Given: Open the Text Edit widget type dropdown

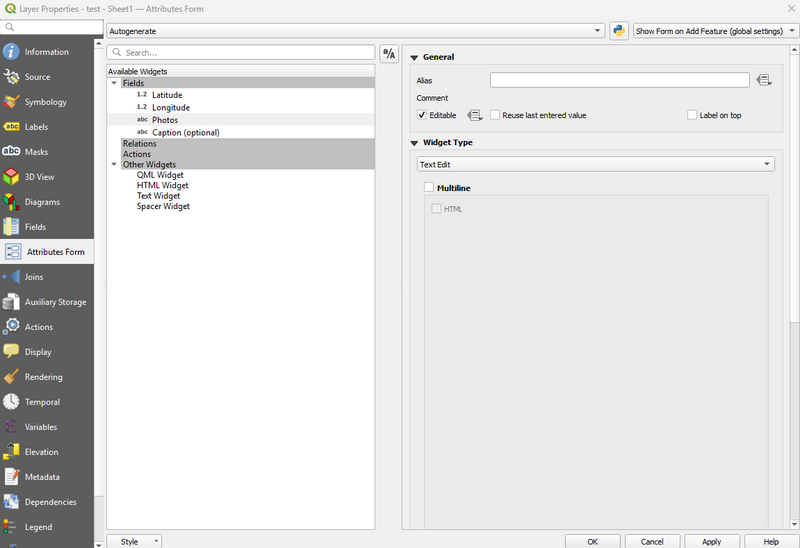Looking at the screenshot, I should [x=594, y=164].
